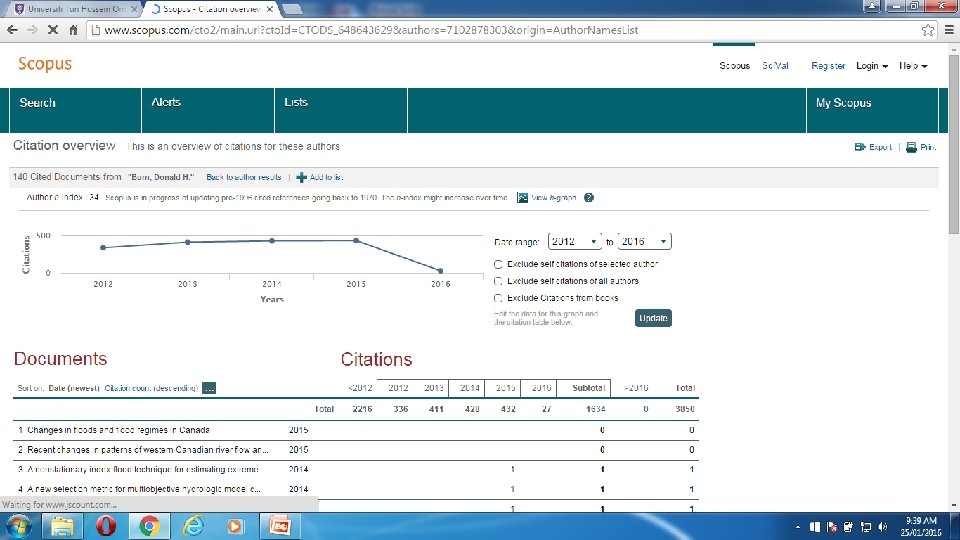
Task: Open the View h-graph icon
Action: pos(522,198)
